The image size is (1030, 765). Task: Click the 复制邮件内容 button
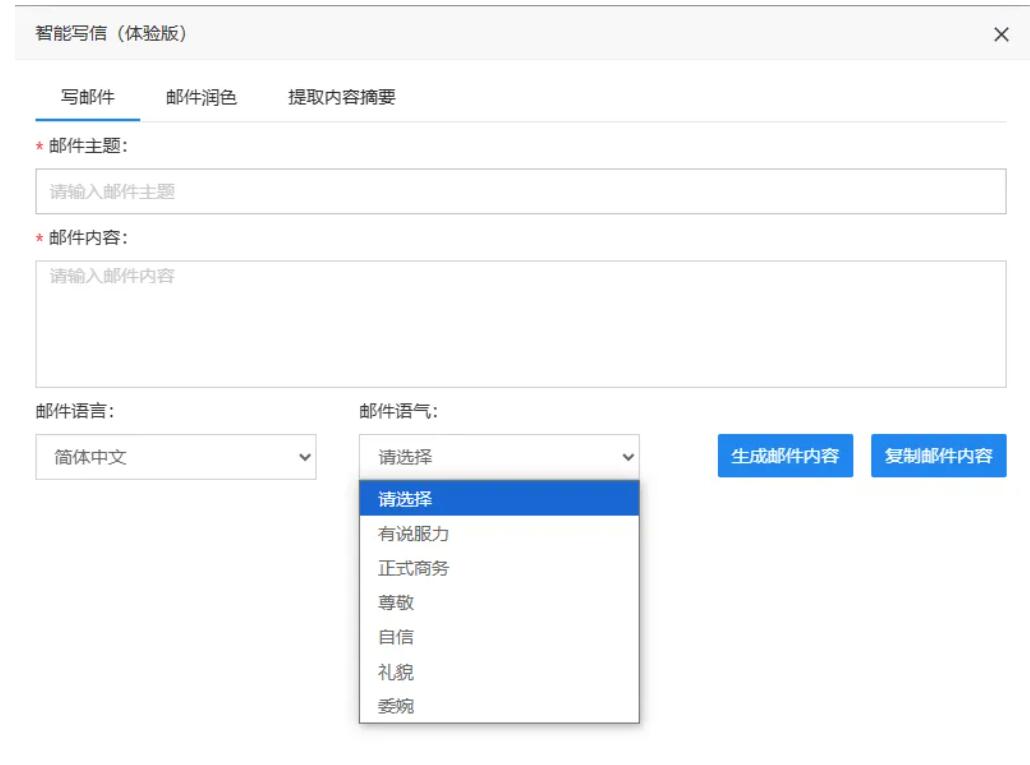938,456
